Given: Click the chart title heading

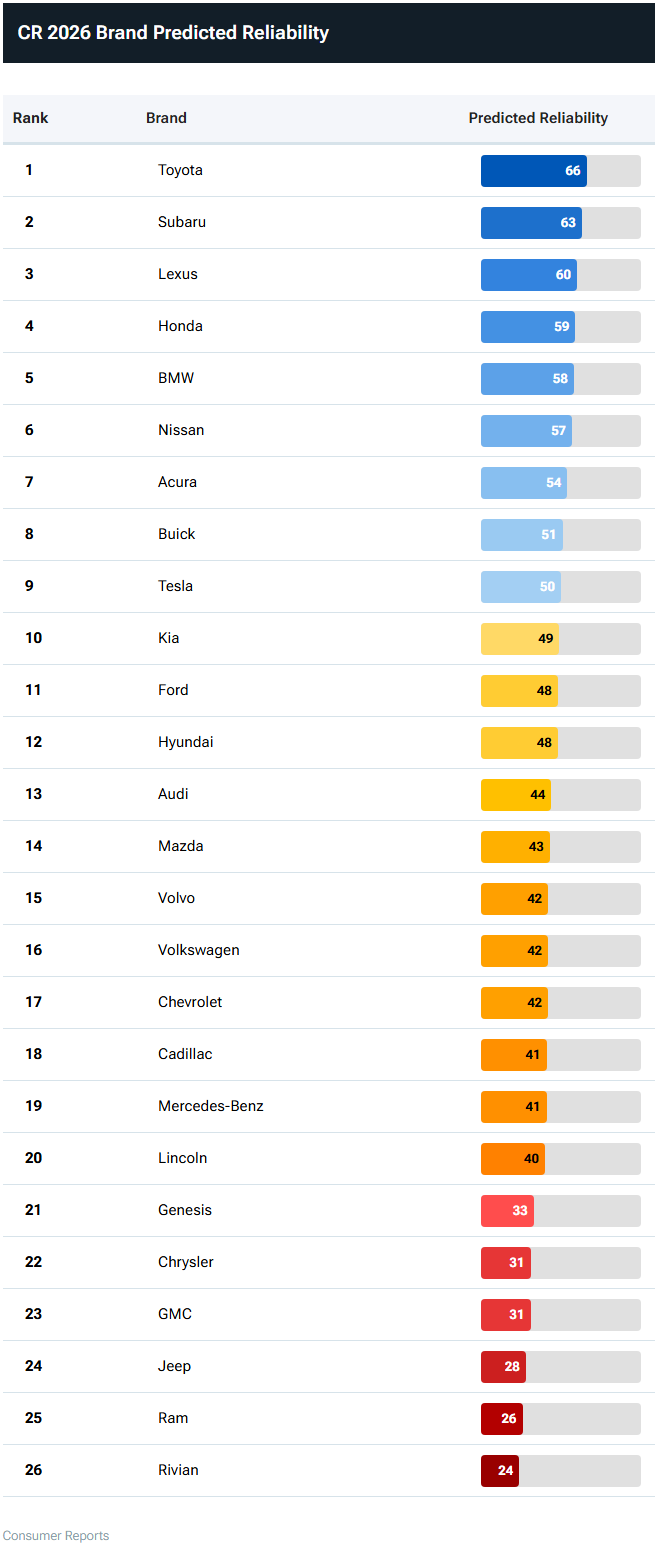Looking at the screenshot, I should 173,33.
